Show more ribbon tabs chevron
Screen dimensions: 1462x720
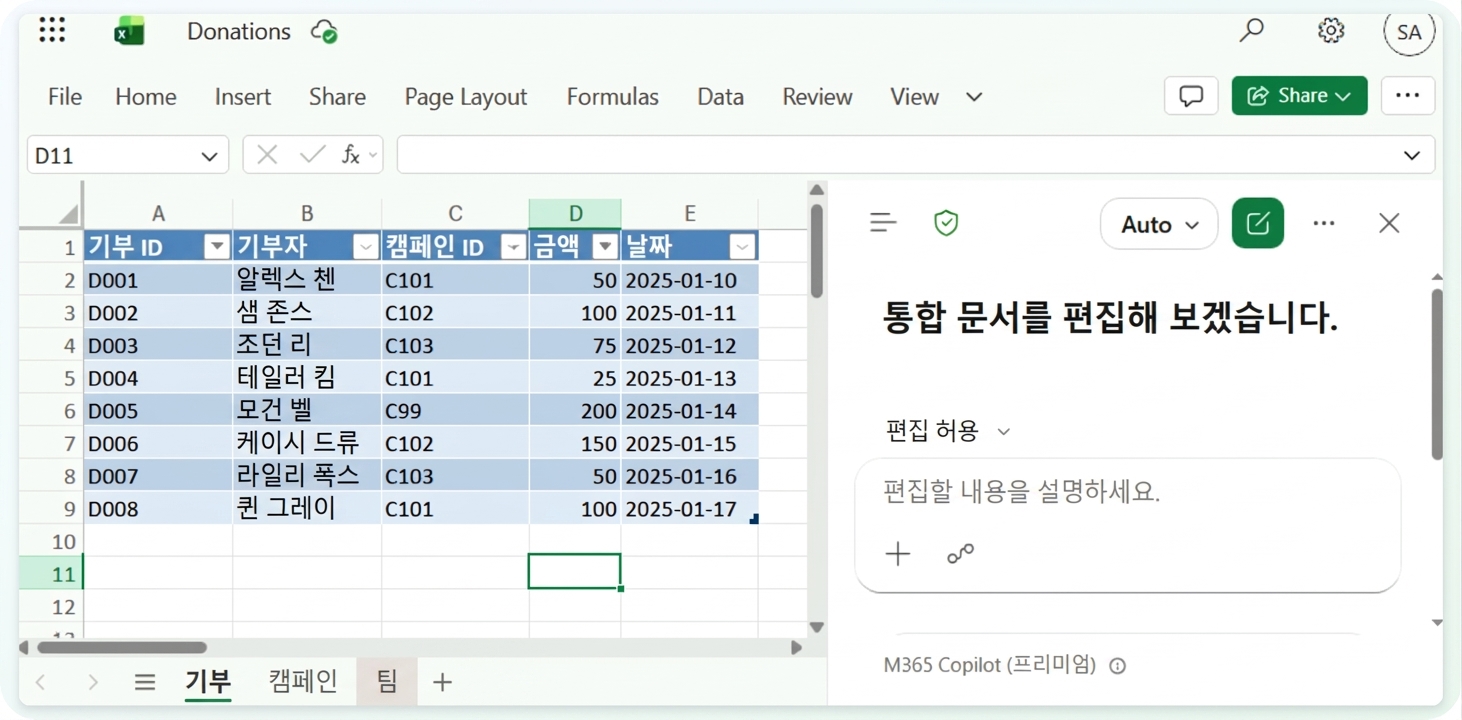974,97
